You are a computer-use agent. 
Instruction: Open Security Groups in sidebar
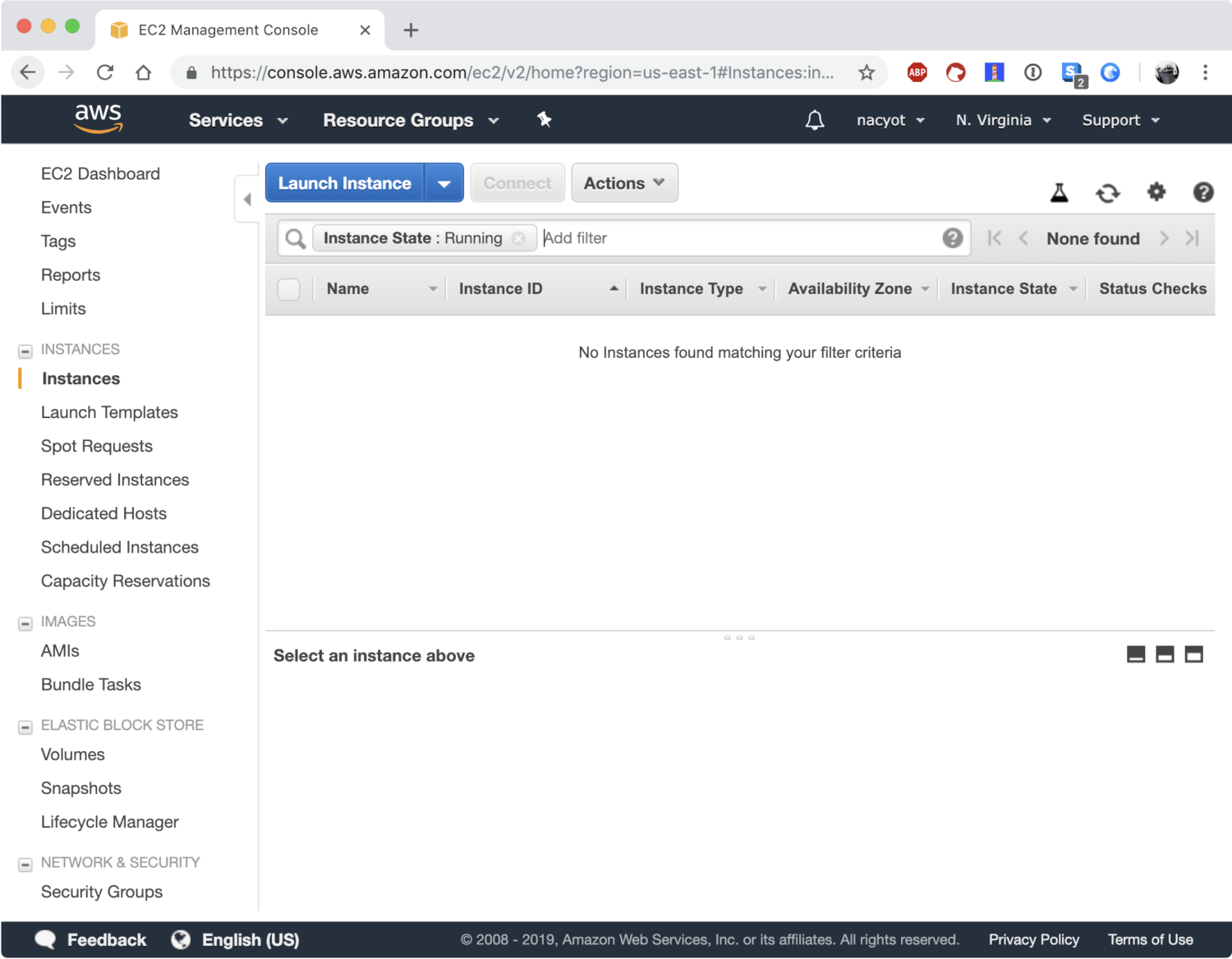(102, 892)
